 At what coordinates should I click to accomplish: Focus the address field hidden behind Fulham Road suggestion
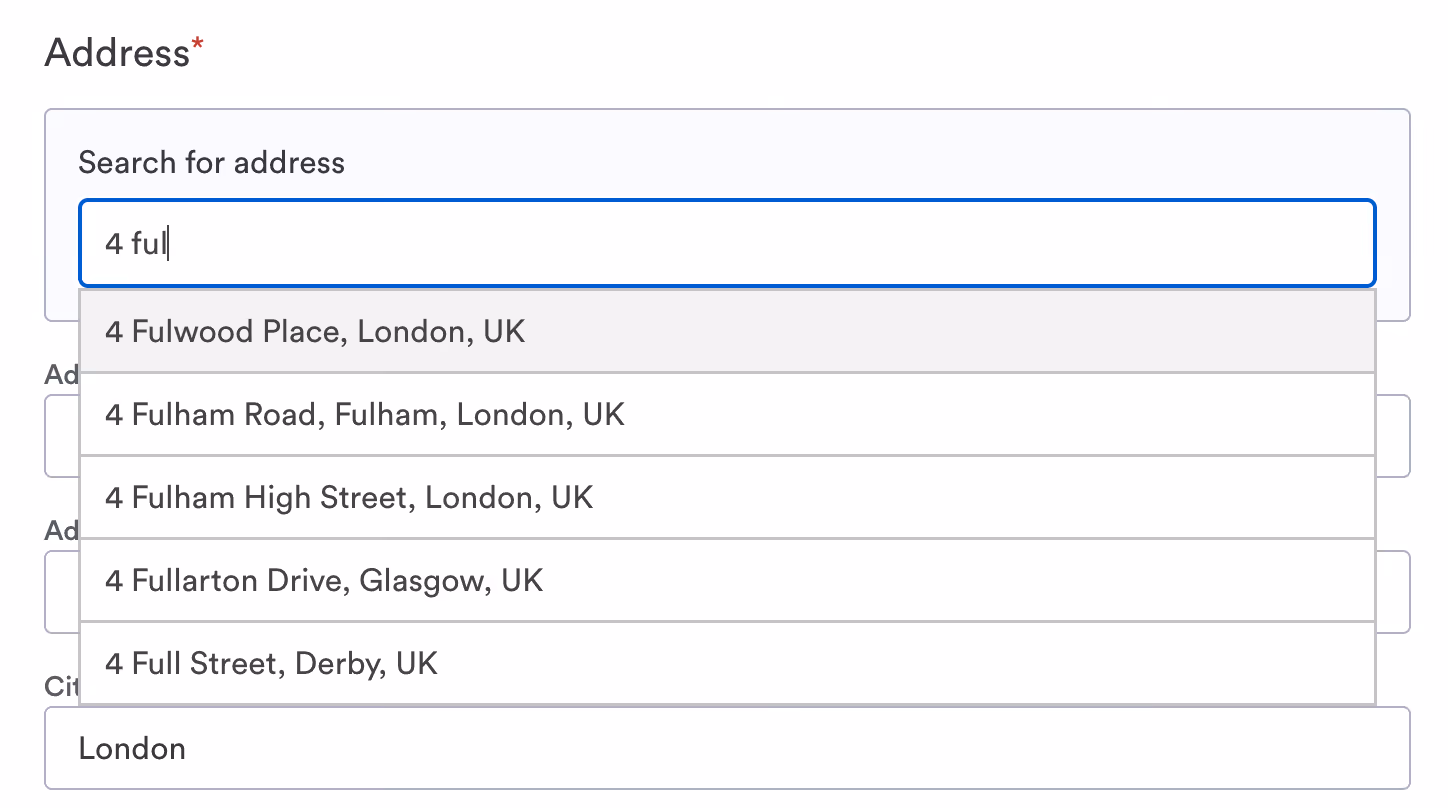click(x=1392, y=436)
